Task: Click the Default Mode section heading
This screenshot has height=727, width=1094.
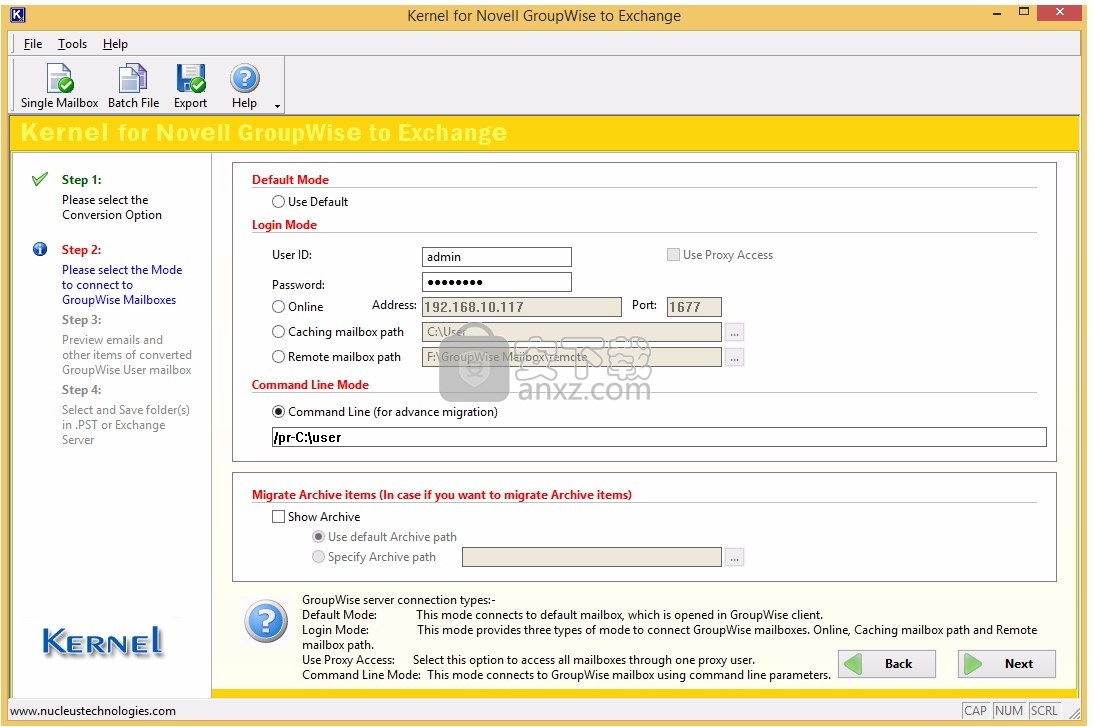Action: pyautogui.click(x=290, y=179)
